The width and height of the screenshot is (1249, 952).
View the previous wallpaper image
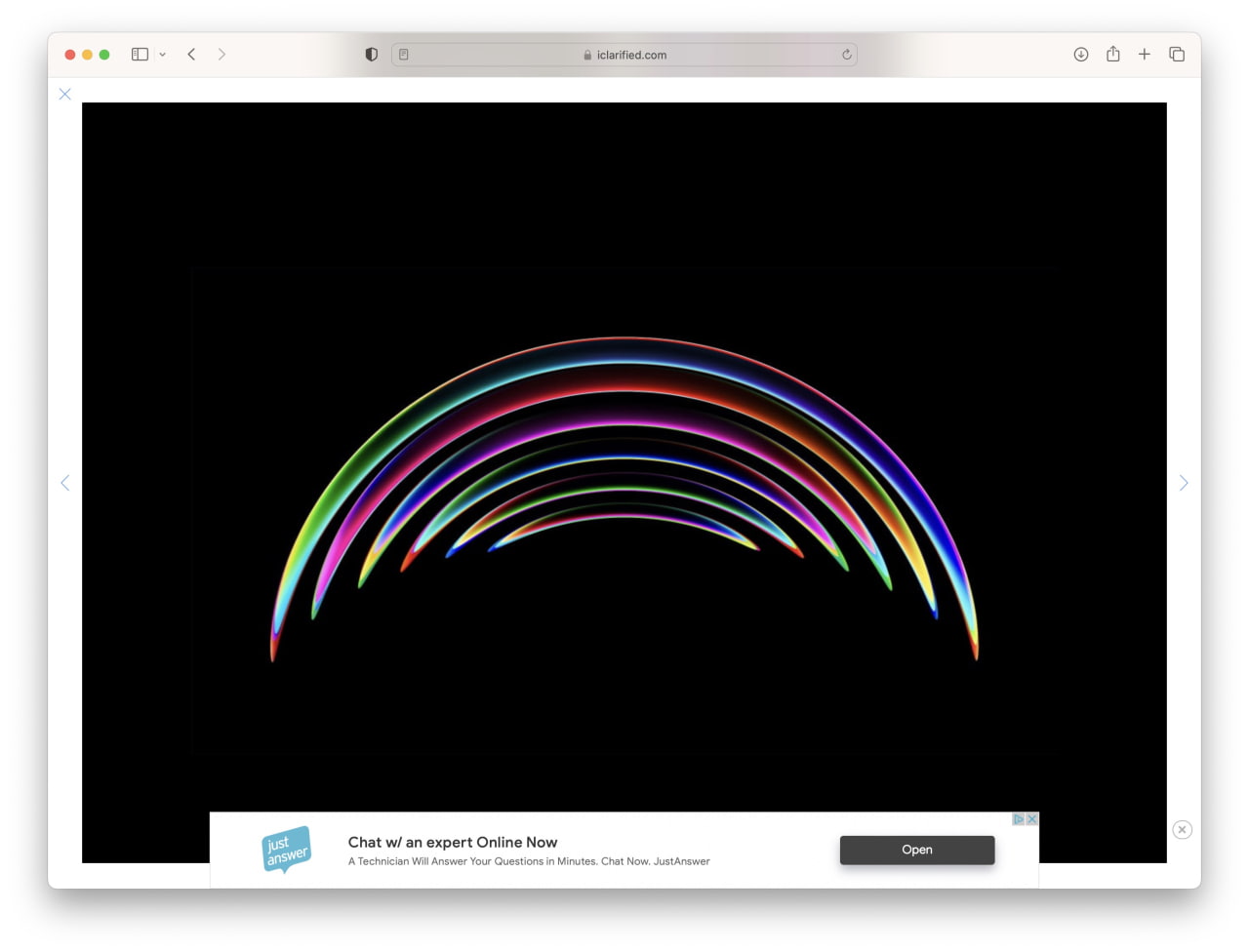[x=64, y=483]
